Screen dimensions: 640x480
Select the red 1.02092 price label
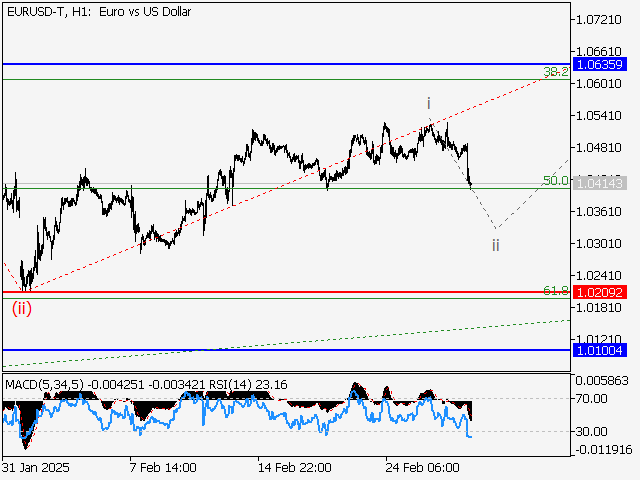click(598, 293)
